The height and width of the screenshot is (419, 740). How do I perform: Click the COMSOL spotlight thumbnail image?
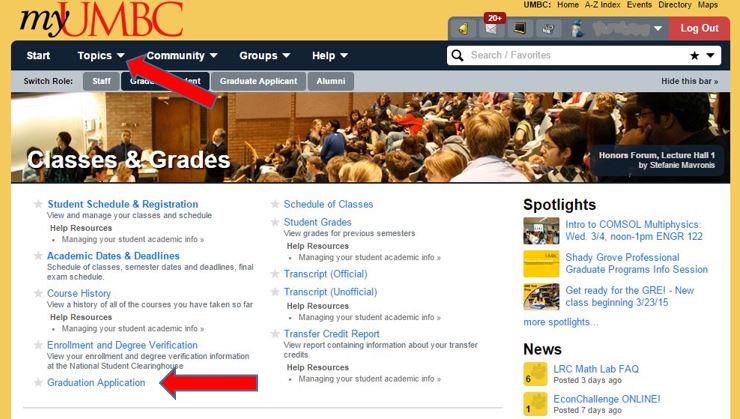pos(541,230)
